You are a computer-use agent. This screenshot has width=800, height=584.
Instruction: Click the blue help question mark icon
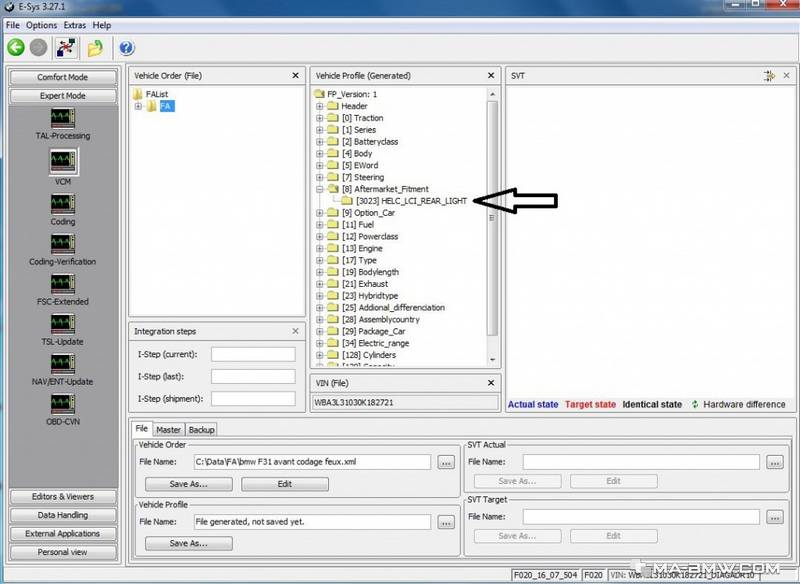[127, 48]
